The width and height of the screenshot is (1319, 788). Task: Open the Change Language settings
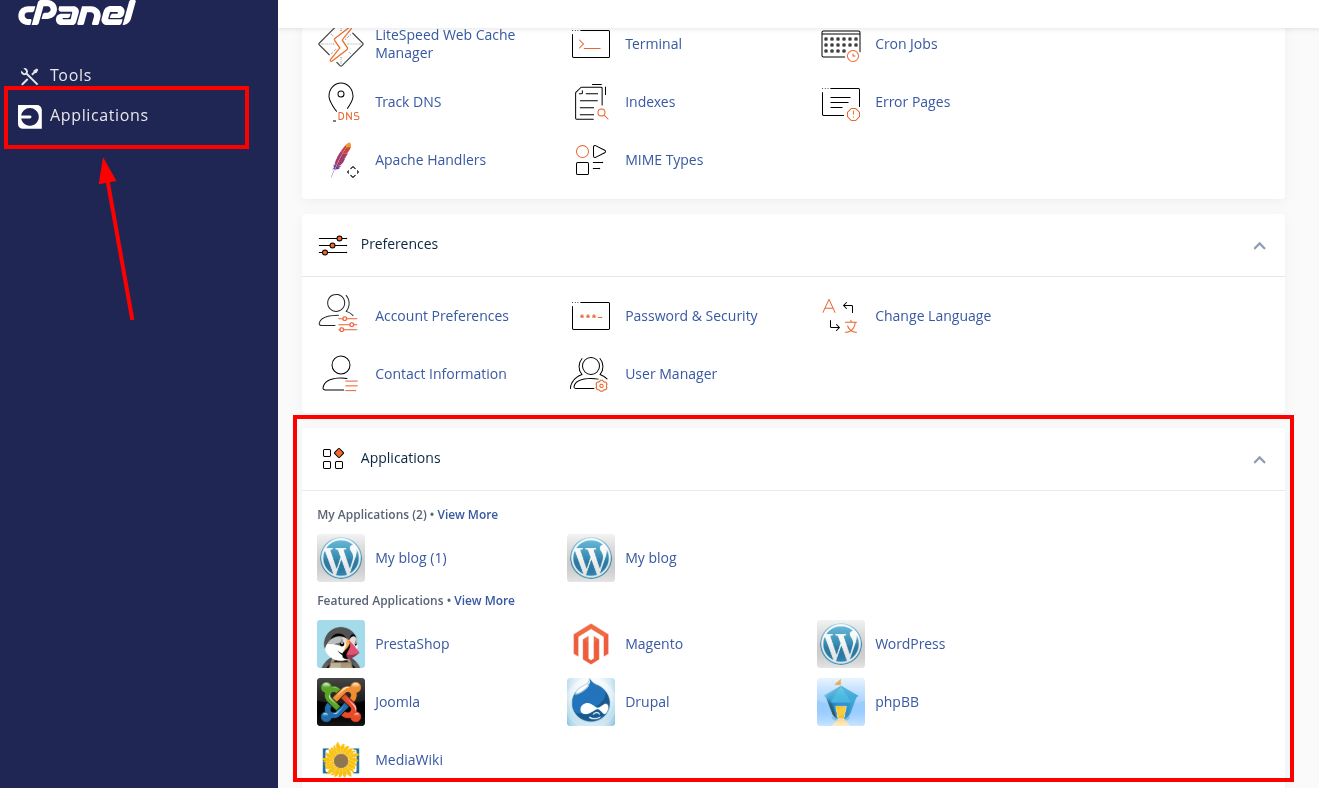pos(932,316)
